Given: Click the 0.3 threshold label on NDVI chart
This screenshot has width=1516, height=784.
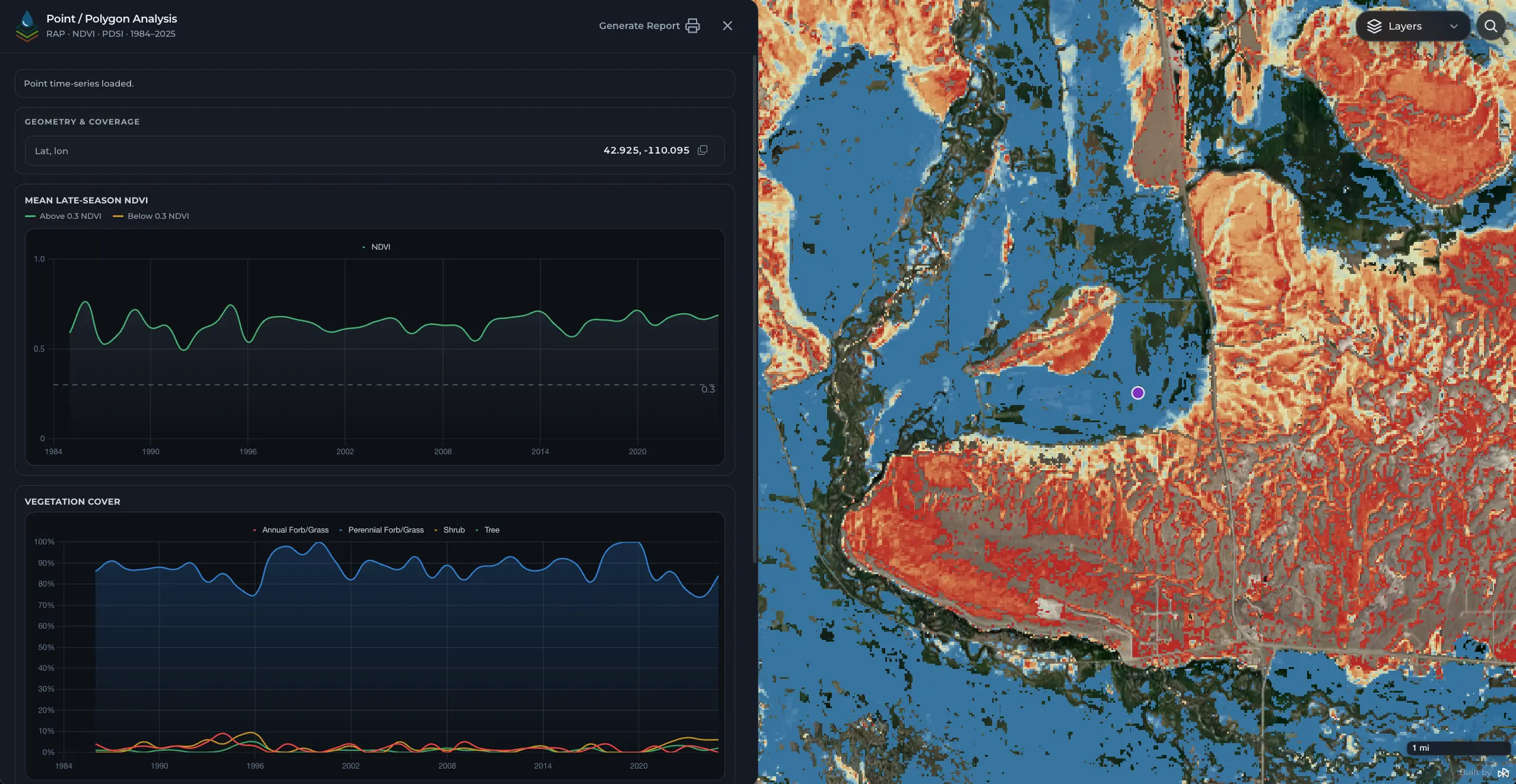Looking at the screenshot, I should point(708,389).
